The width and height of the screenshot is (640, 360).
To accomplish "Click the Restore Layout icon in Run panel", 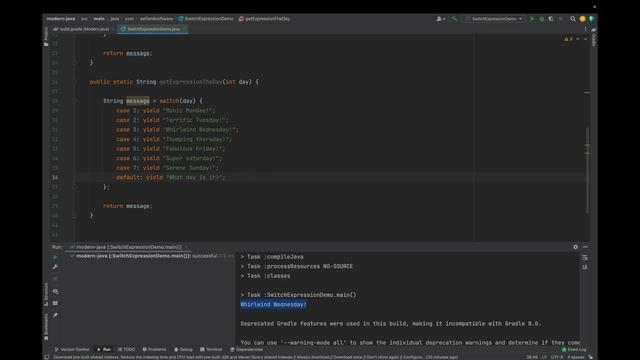I will point(55,303).
